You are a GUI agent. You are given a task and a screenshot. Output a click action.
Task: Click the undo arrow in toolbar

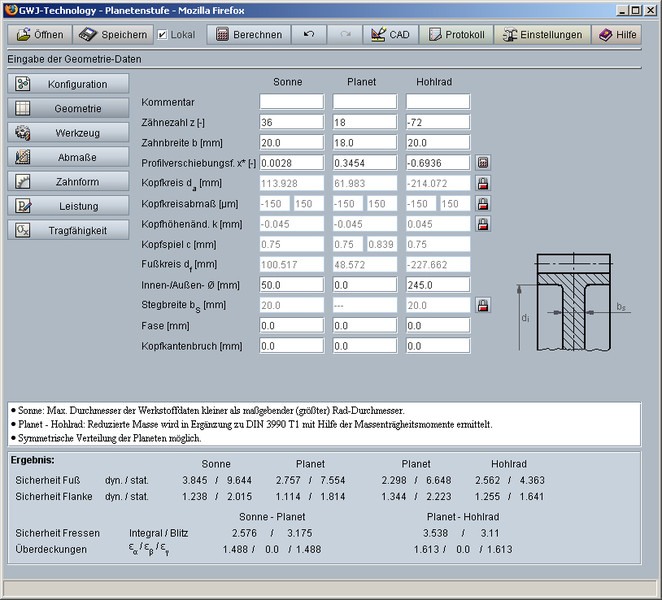309,34
